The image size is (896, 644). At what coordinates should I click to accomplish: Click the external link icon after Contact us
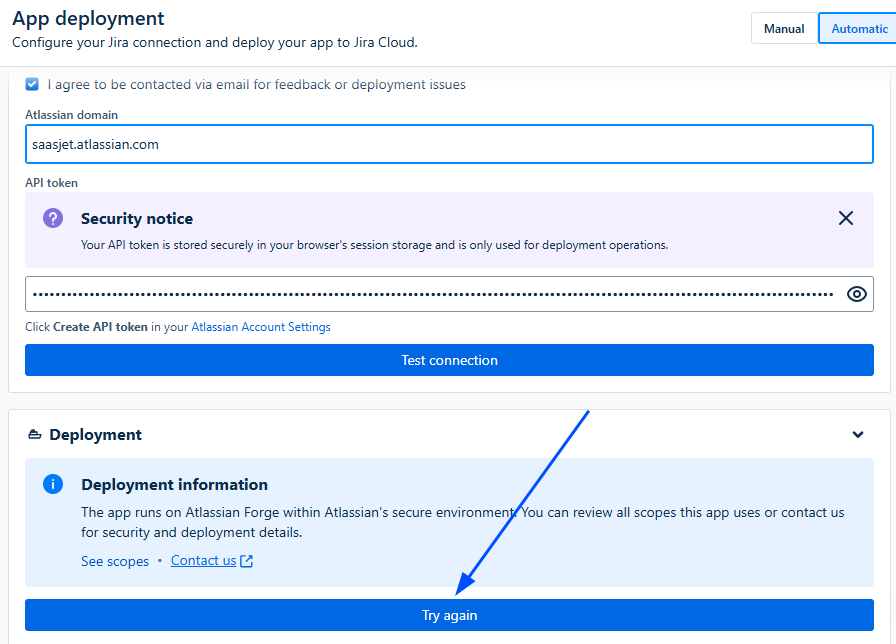247,561
